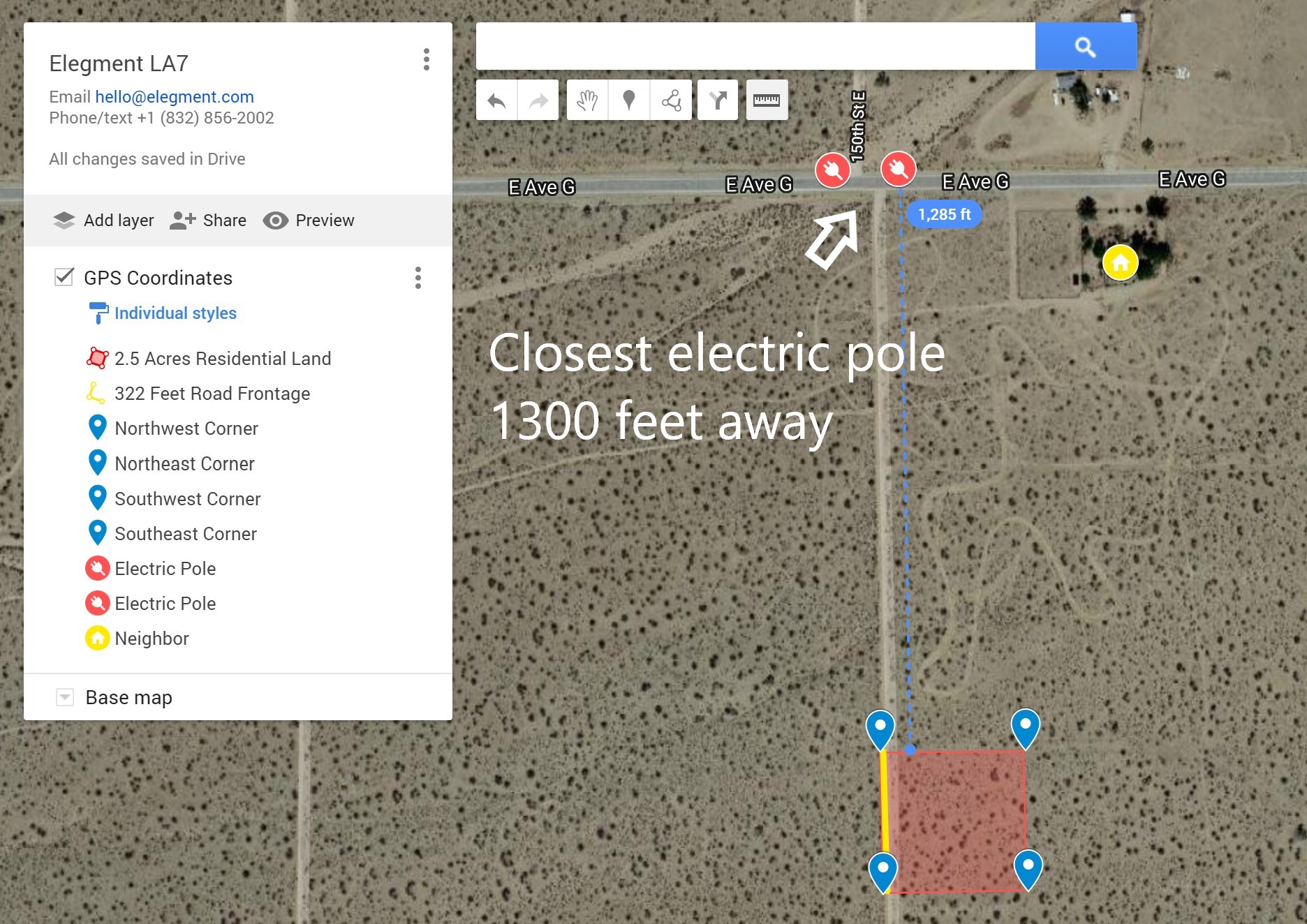Open the Elegment LA7 map options menu
The width and height of the screenshot is (1307, 924).
(426, 60)
